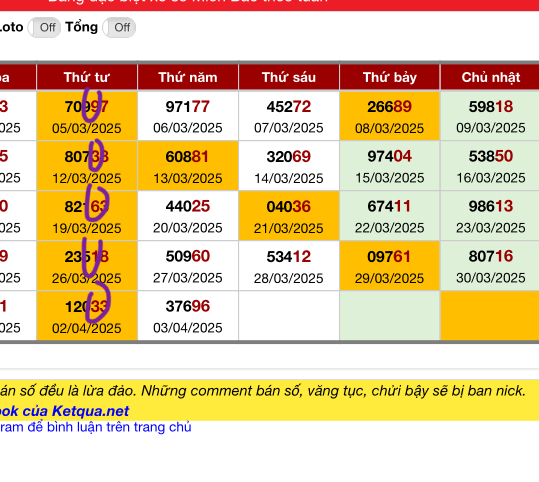
Task: Click the cell for 26689 on 08/03/2025
Action: tap(390, 116)
